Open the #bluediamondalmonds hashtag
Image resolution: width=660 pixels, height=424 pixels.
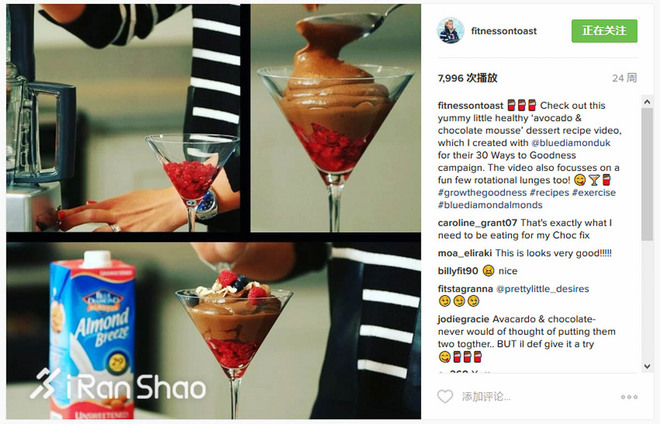pyautogui.click(x=490, y=205)
